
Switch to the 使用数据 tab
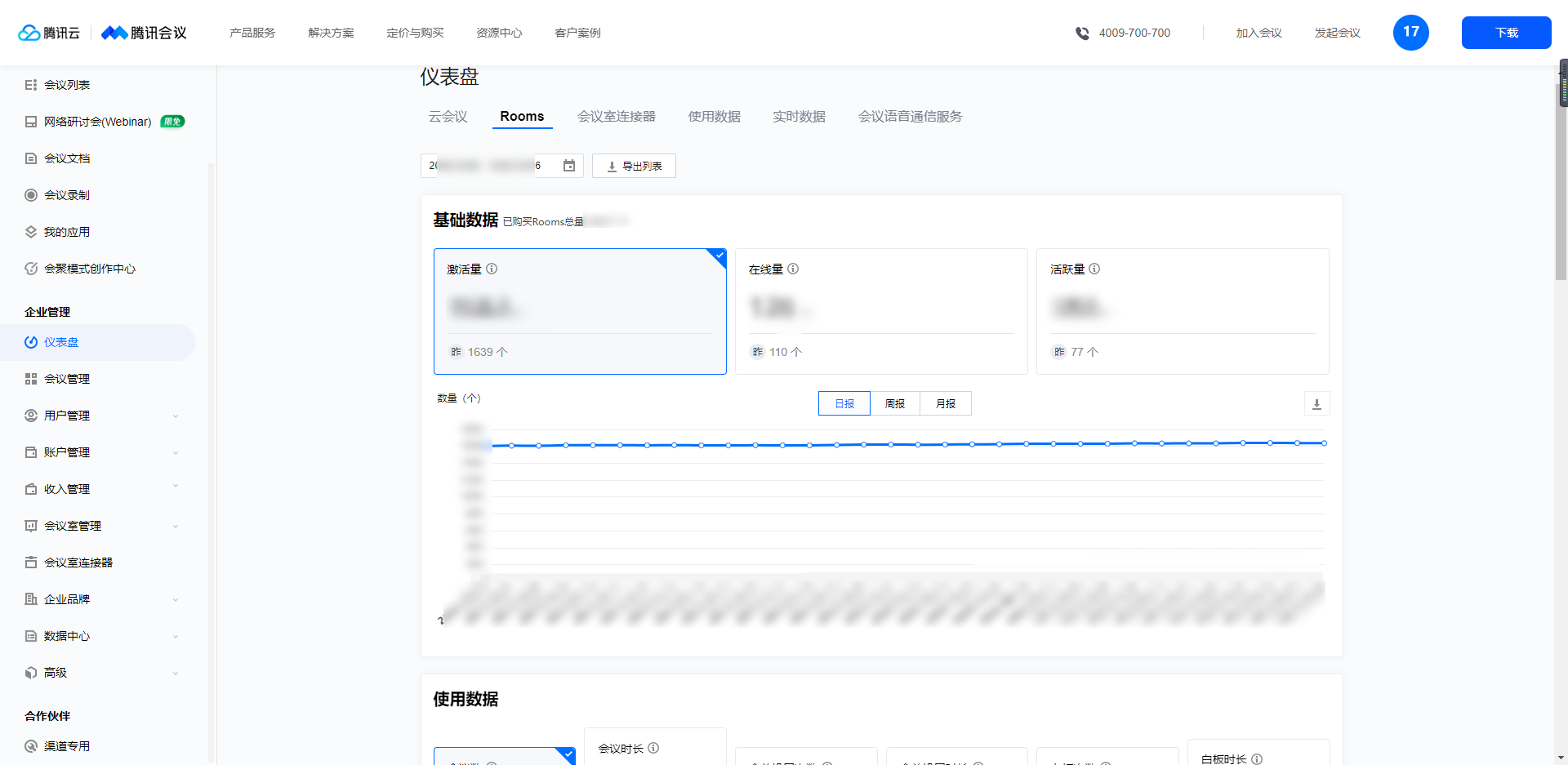(x=715, y=116)
